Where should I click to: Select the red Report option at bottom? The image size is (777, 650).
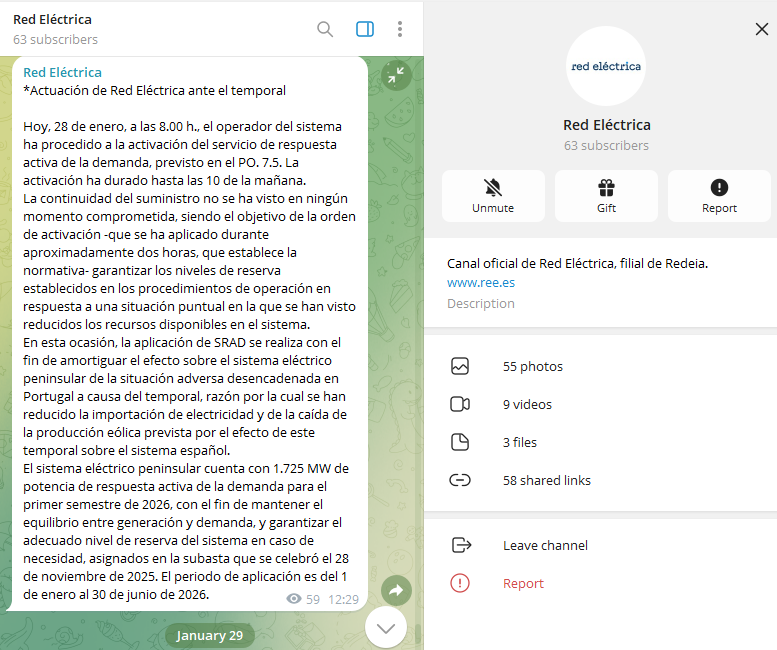[523, 584]
